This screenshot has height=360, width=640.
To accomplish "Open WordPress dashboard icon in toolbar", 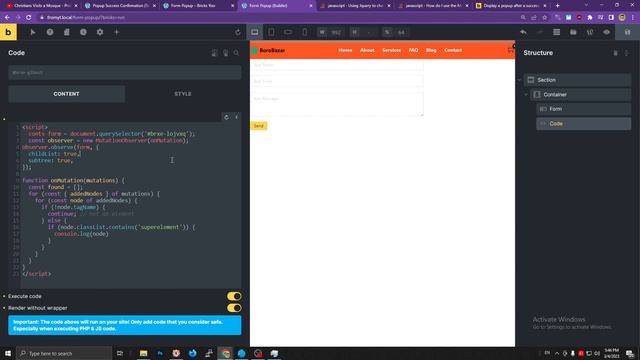I will tap(590, 32).
